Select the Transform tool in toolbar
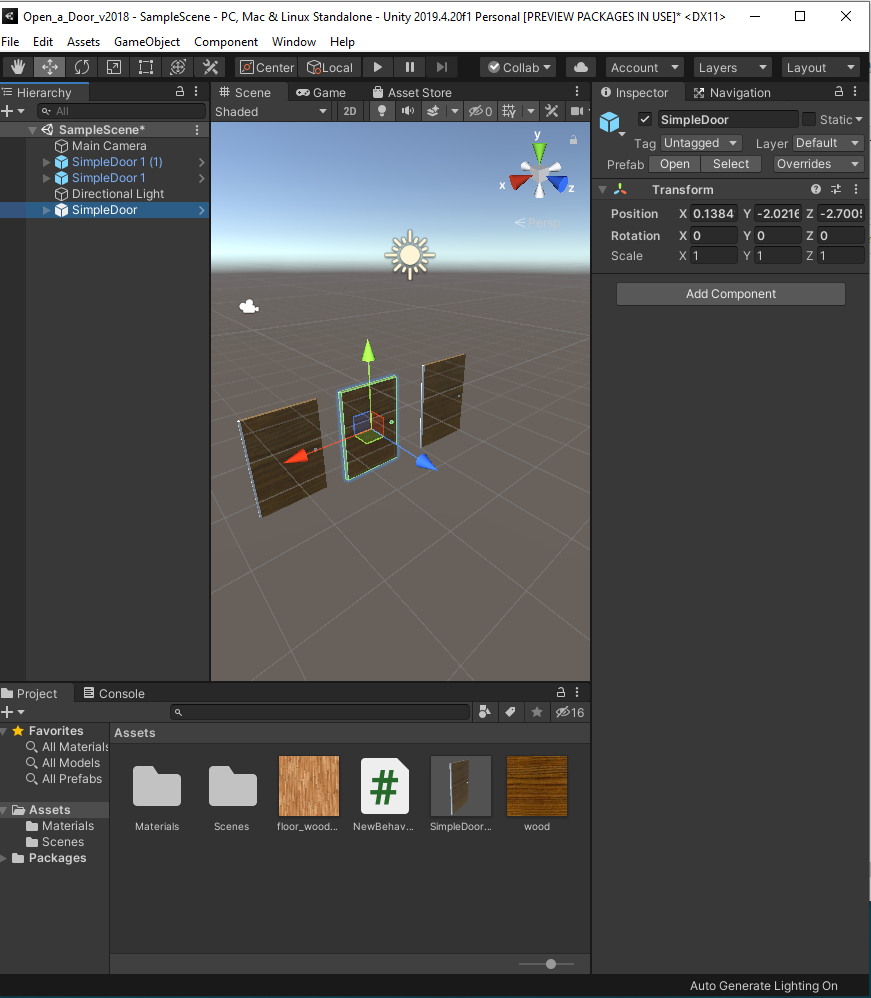 (178, 67)
